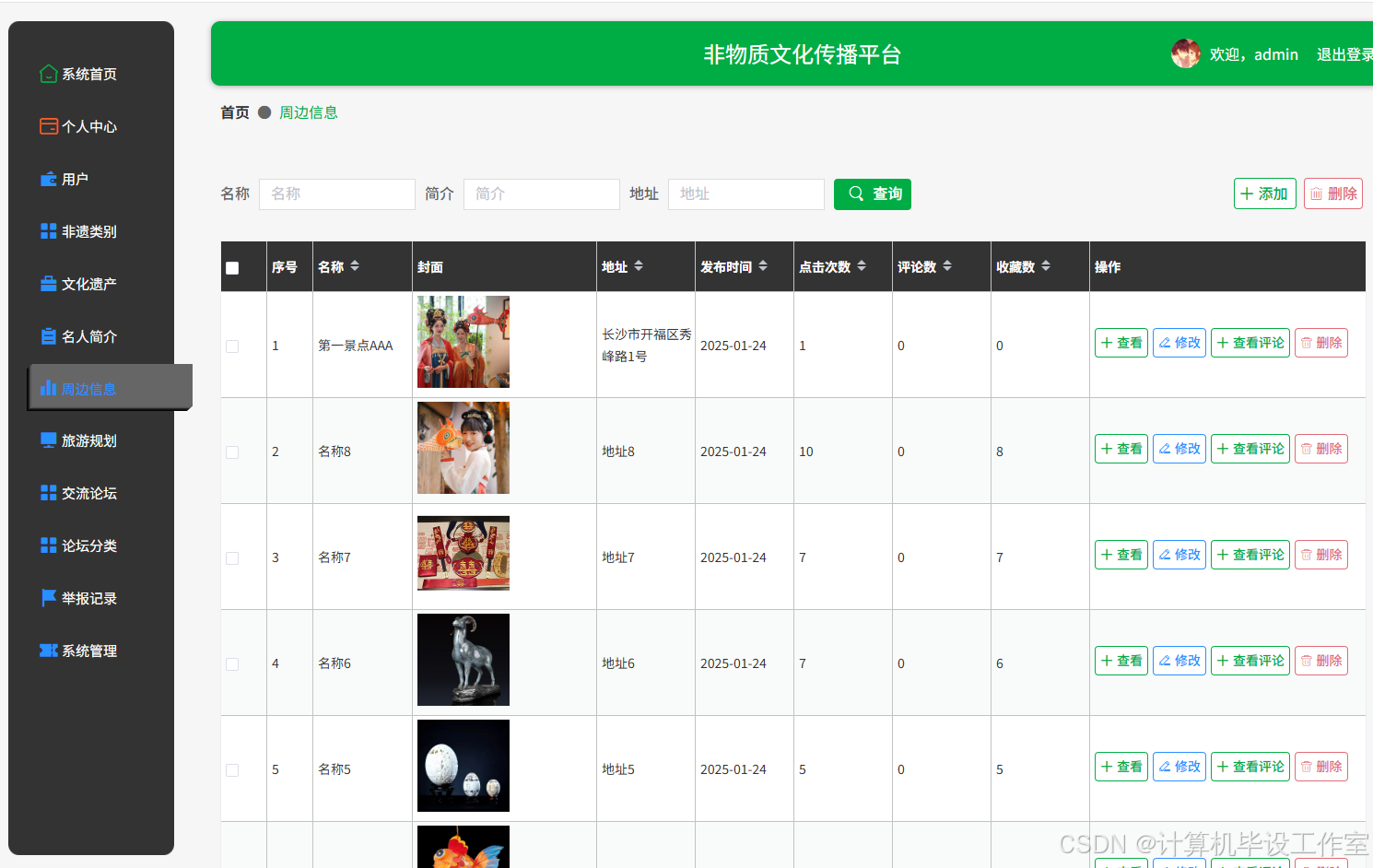Click 修改 button for 名称5
Viewport: 1373px width, 868px height.
tap(1179, 767)
